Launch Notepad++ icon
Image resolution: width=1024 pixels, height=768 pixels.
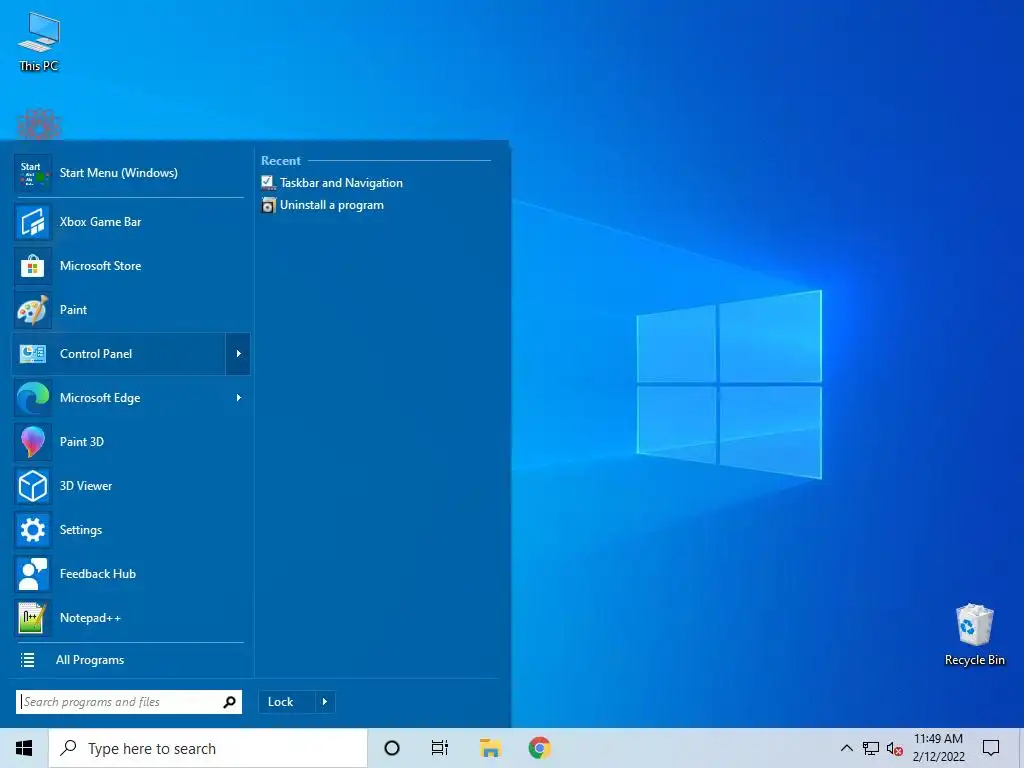pos(33,618)
